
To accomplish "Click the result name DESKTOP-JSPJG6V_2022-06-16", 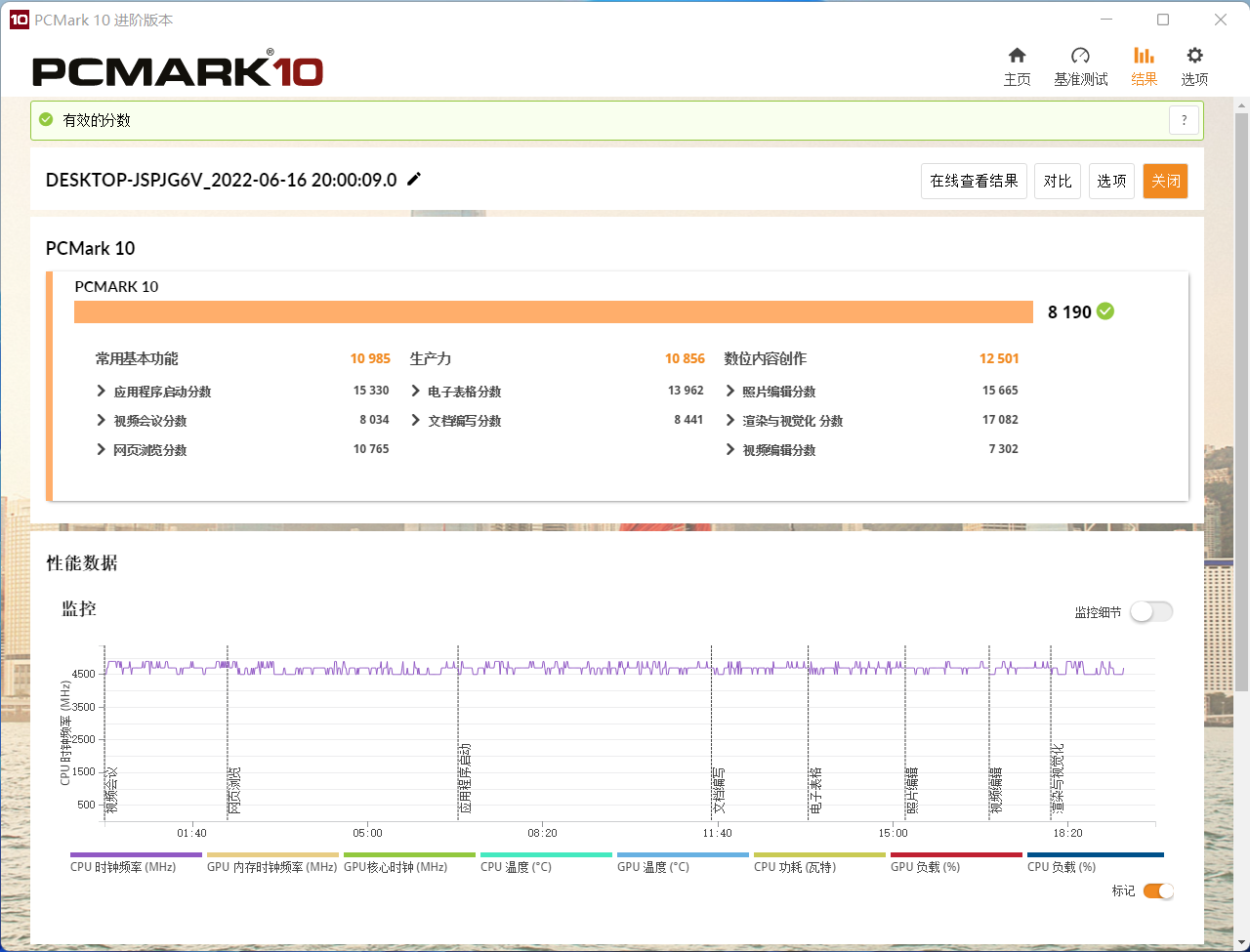I will click(x=221, y=180).
